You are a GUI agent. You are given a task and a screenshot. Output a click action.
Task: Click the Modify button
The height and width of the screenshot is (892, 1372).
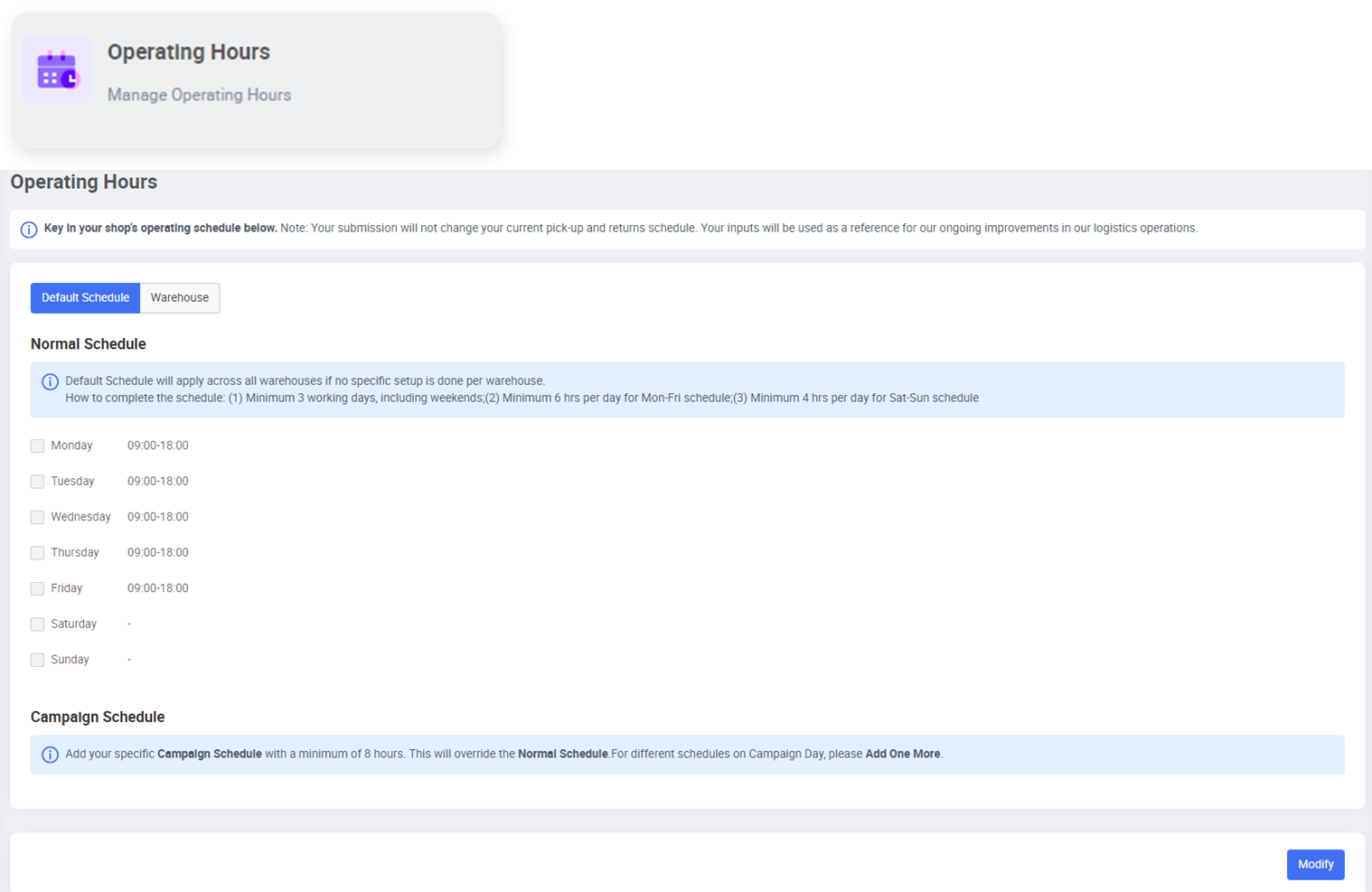[x=1315, y=864]
